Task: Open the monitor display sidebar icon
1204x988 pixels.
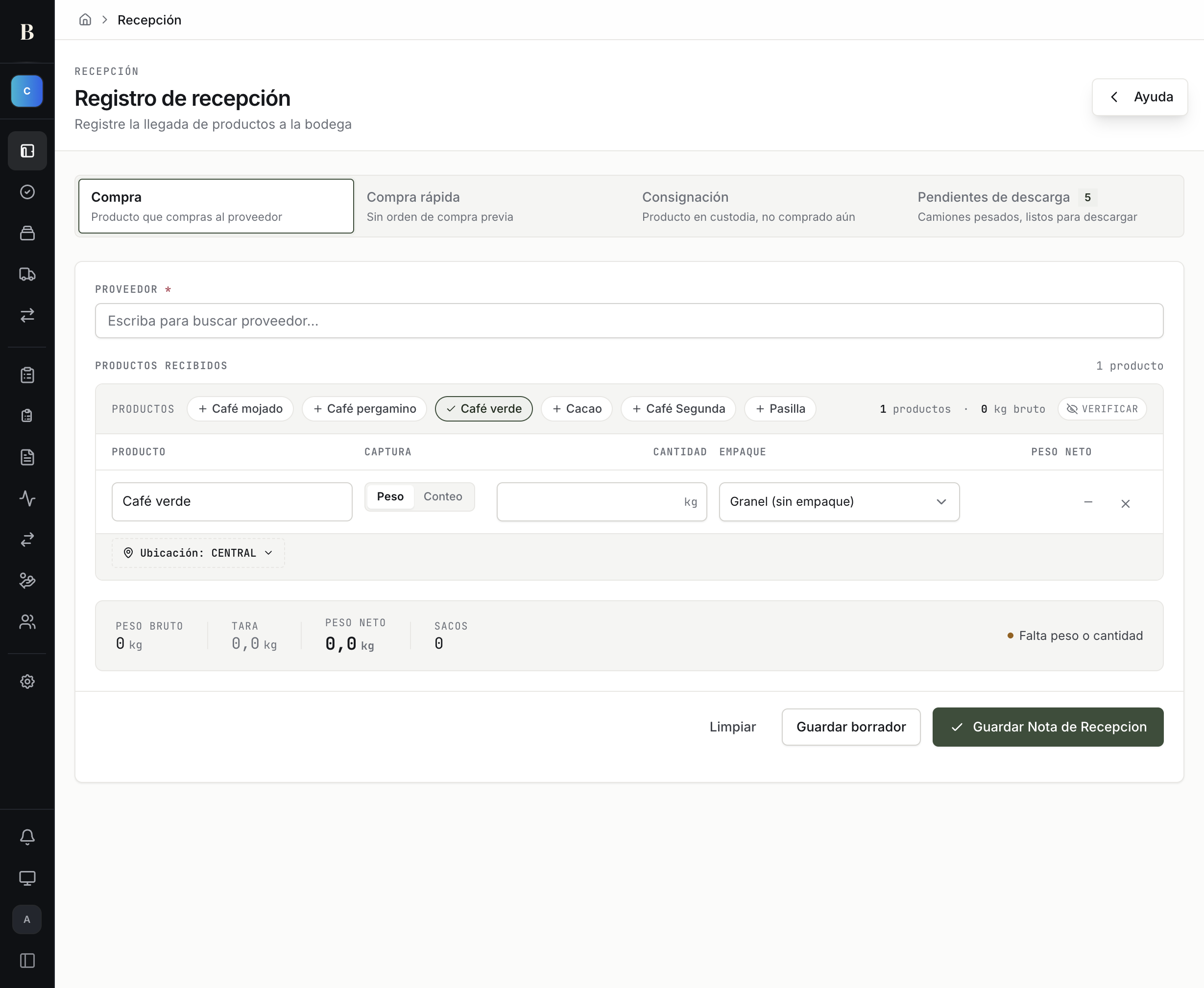Action: coord(27,877)
